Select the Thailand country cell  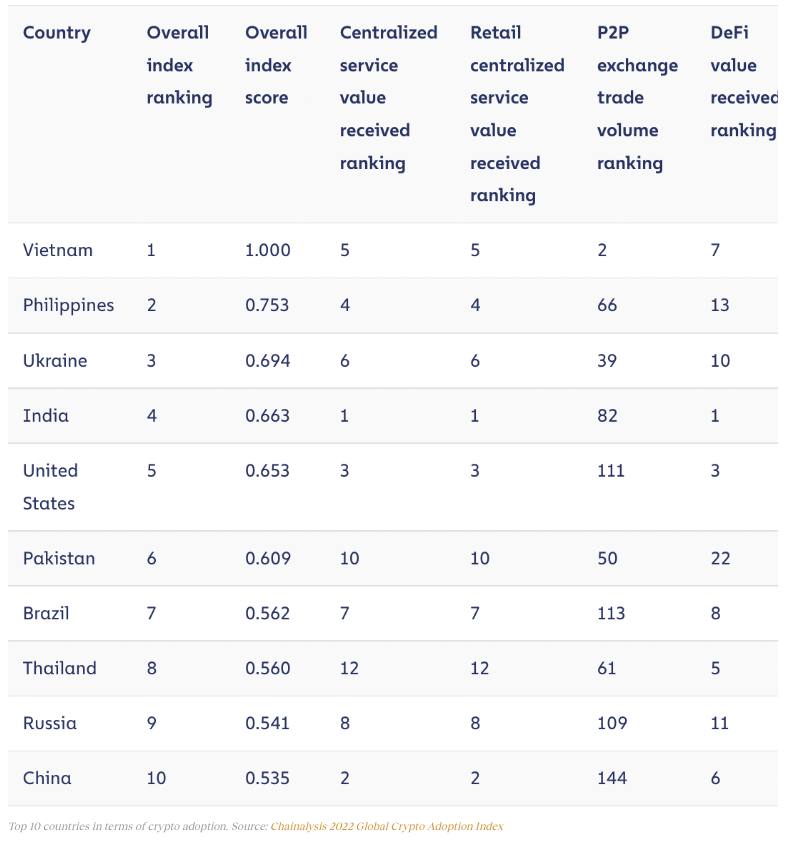click(60, 668)
